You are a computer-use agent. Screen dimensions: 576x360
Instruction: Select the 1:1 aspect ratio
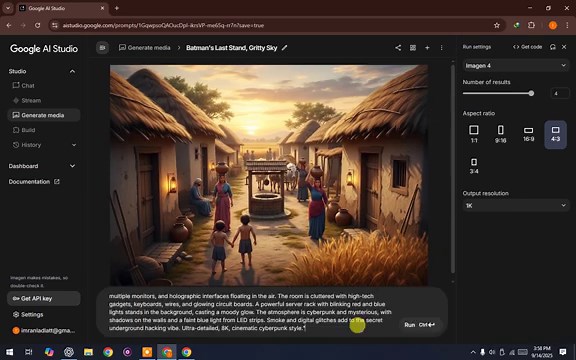pos(474,134)
